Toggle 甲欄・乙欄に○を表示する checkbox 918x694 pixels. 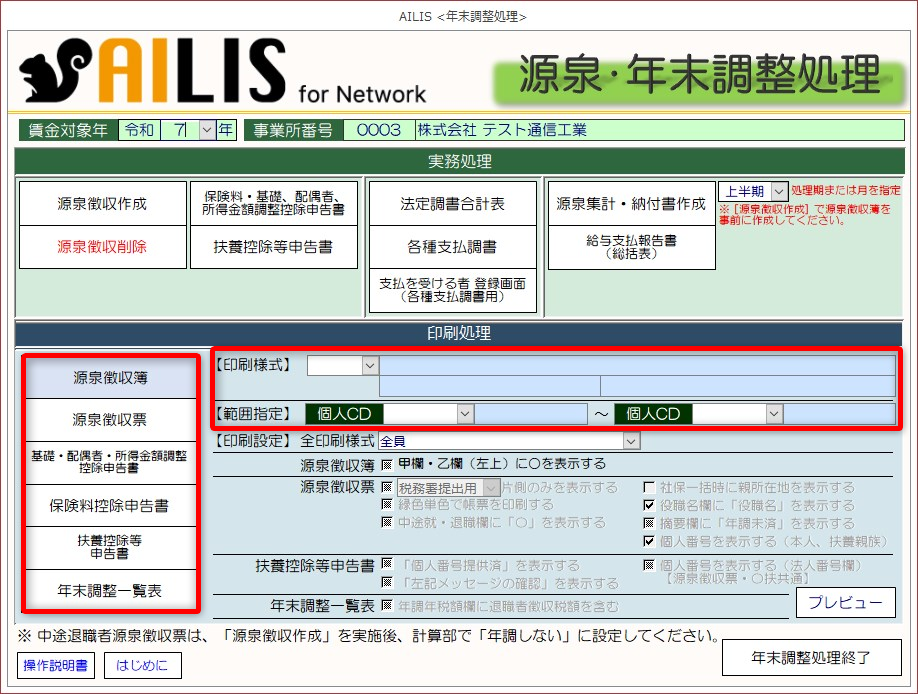pos(387,464)
